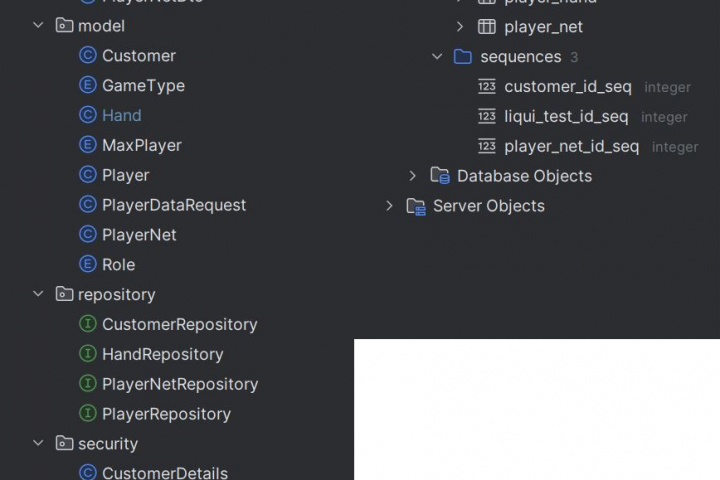720x480 pixels.
Task: Collapse the security folder chevron
Action: (x=39, y=443)
